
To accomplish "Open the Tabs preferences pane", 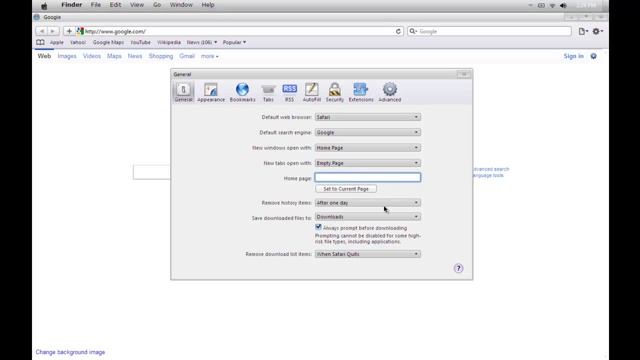I will pyautogui.click(x=268, y=92).
